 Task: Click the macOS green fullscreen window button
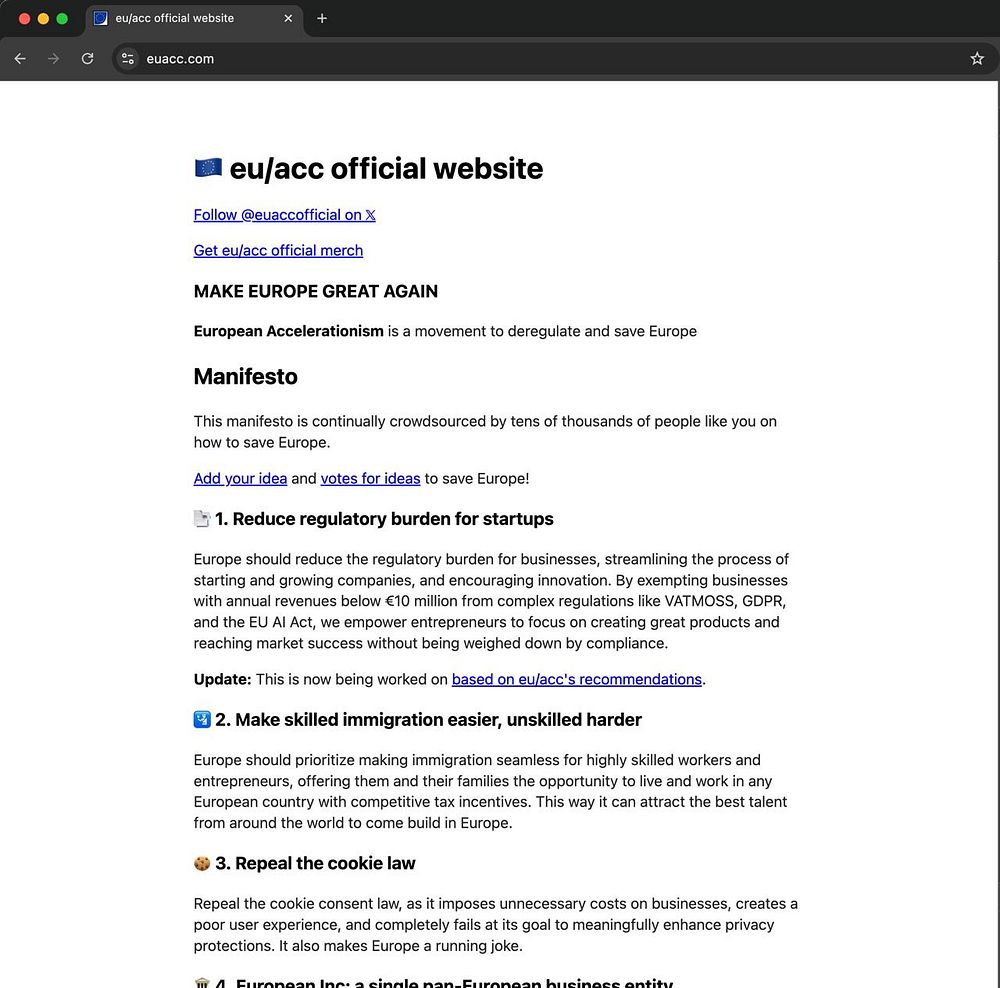point(62,18)
